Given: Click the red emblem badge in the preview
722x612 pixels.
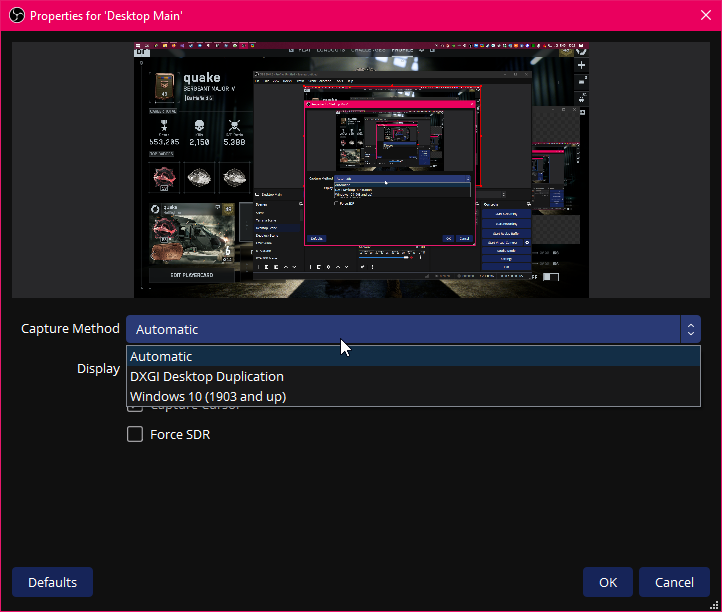Looking at the screenshot, I should click(164, 177).
